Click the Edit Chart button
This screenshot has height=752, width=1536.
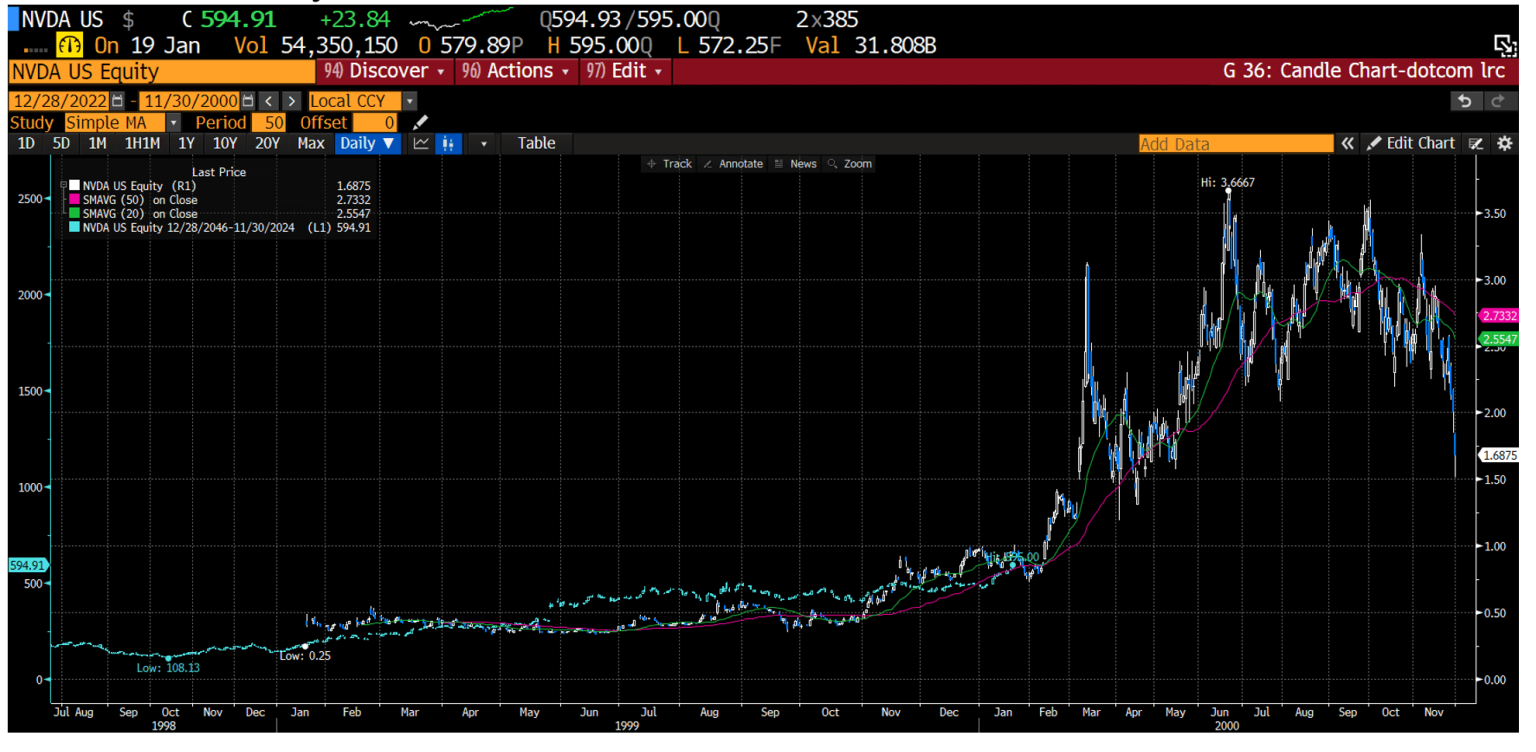[1412, 143]
